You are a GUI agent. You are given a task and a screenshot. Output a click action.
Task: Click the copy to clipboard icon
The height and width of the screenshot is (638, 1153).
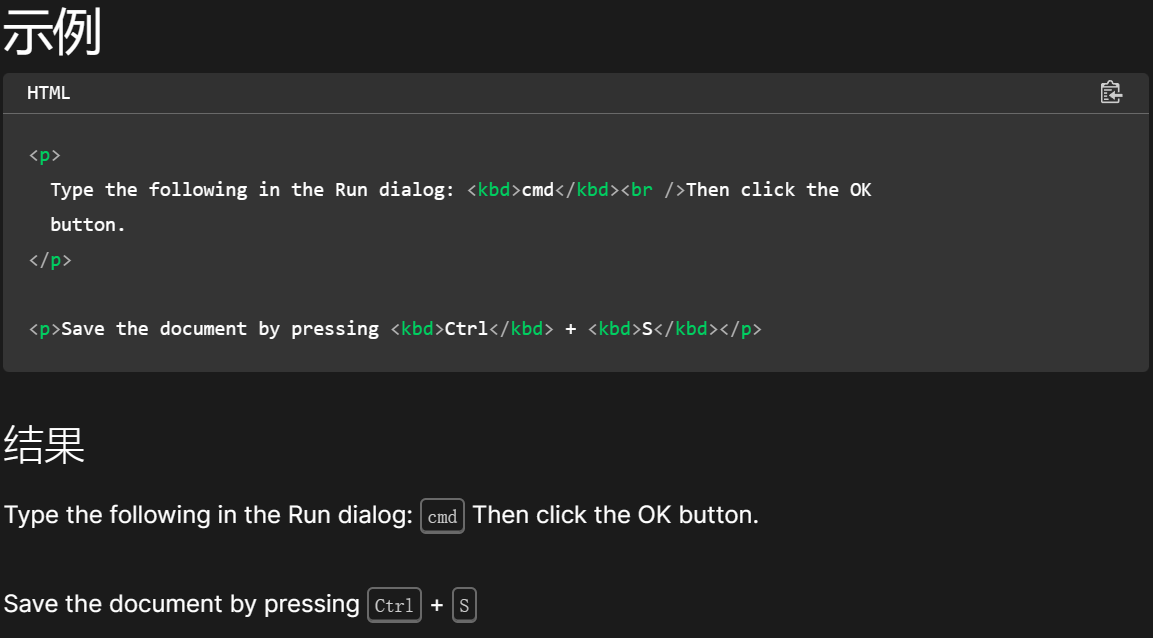coord(1110,93)
